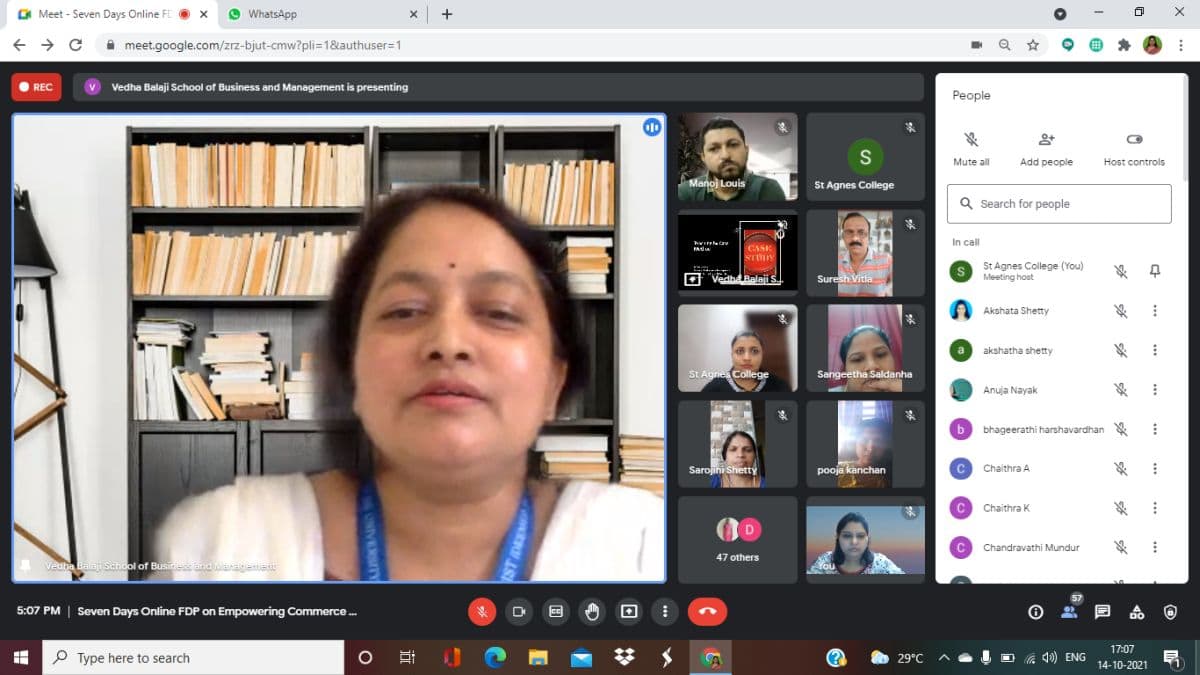This screenshot has height=675, width=1200.
Task: Open the chat panel icon
Action: coord(1102,612)
